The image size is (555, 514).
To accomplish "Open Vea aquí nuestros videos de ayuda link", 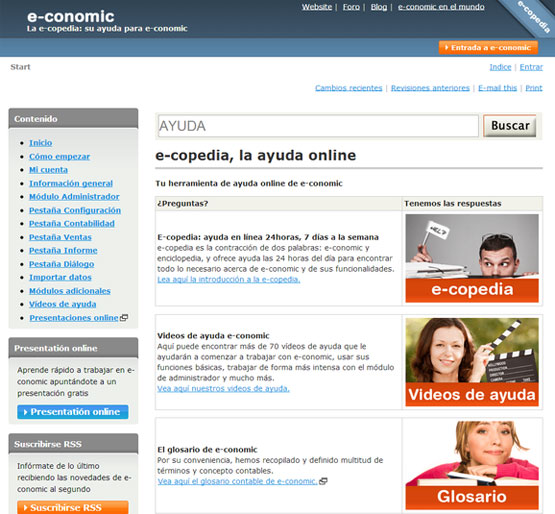I will (223, 388).
